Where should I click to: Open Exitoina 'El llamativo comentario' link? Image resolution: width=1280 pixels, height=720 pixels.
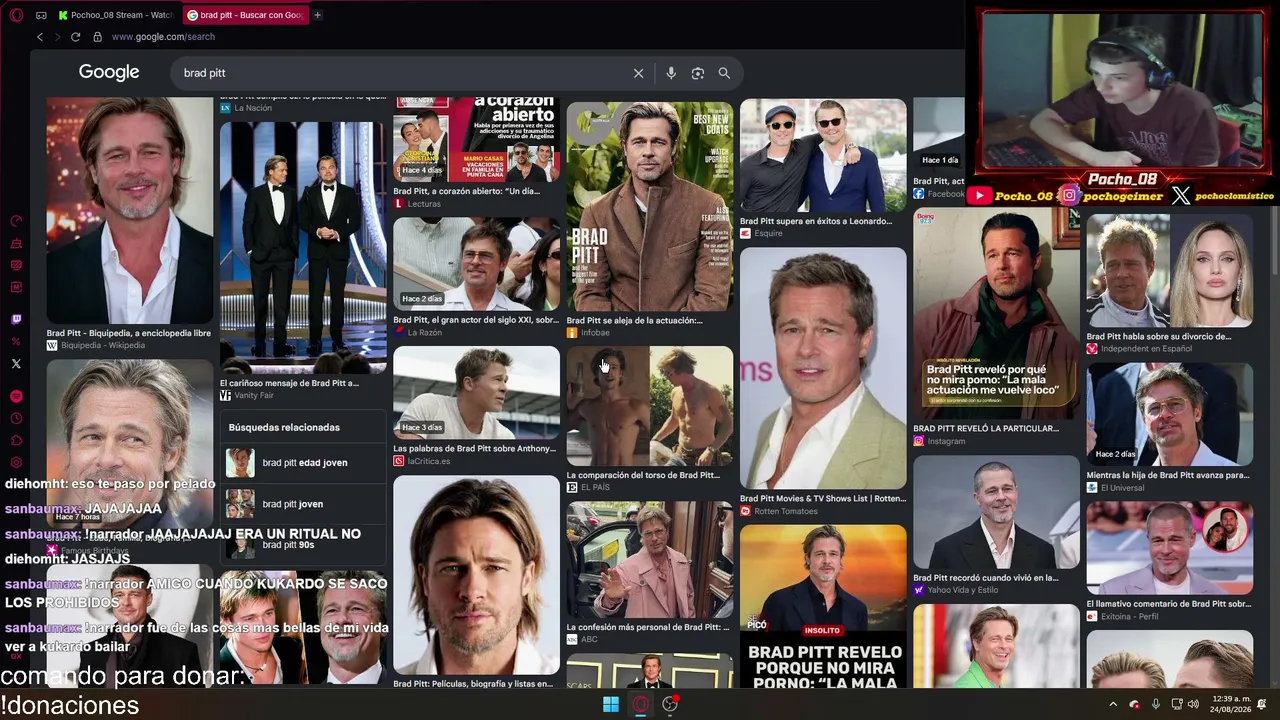tap(1169, 604)
